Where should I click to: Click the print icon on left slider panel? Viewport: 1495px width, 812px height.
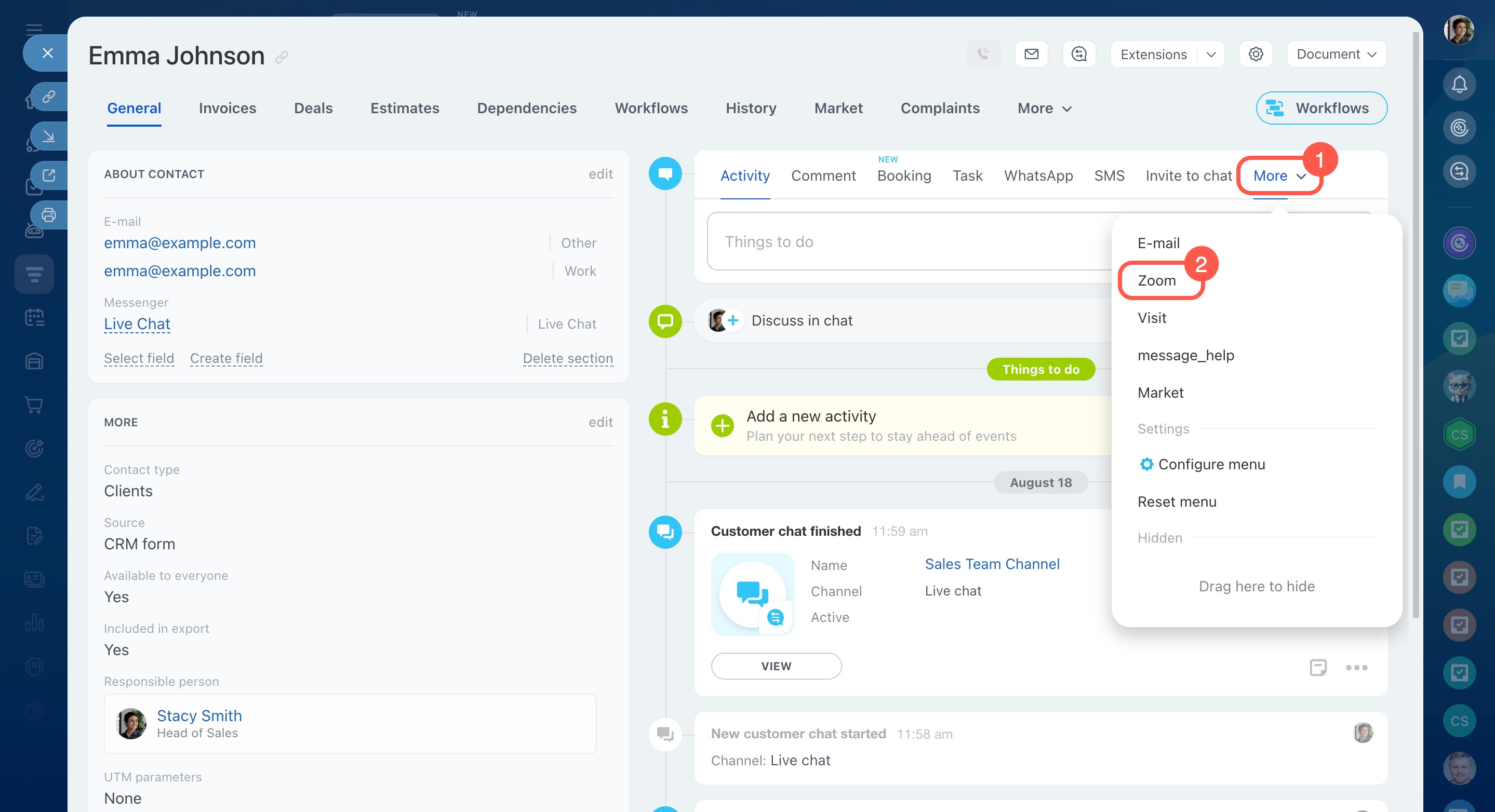[49, 214]
